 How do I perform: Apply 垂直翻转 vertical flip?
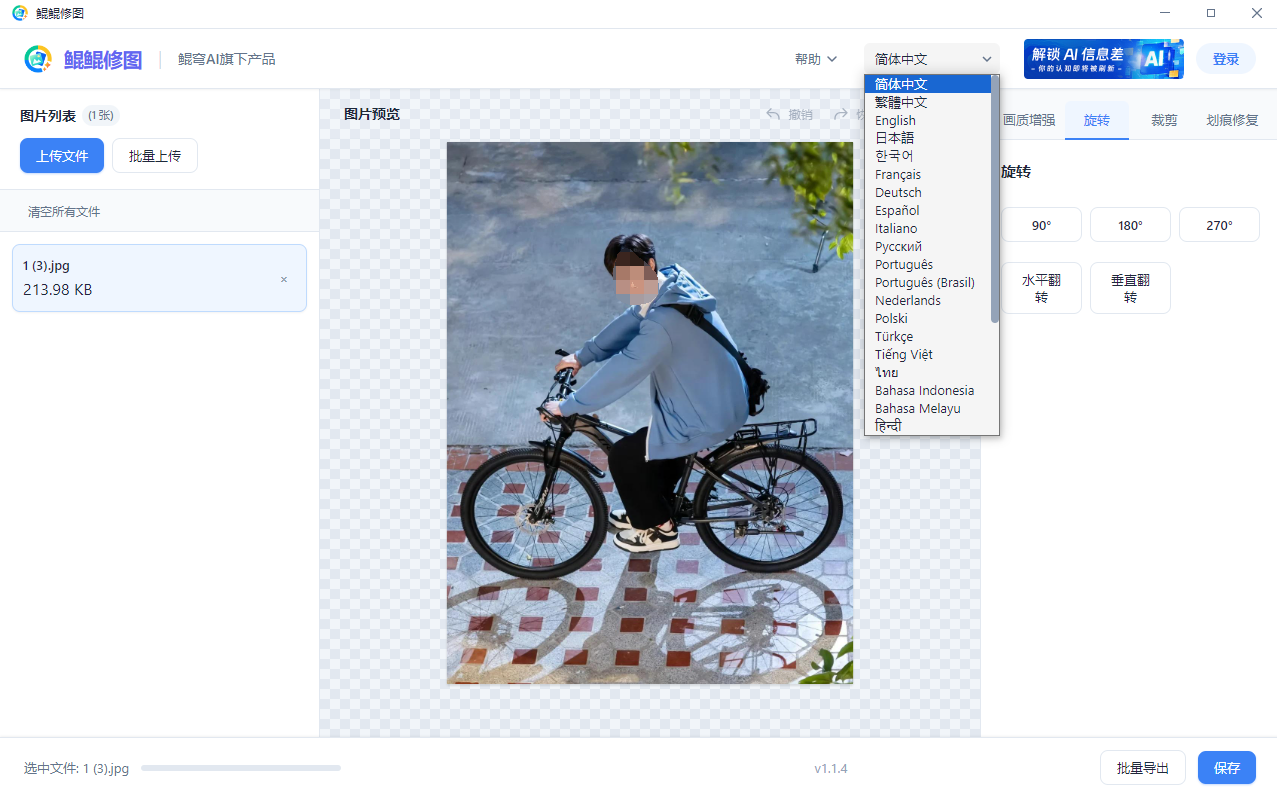[1130, 288]
